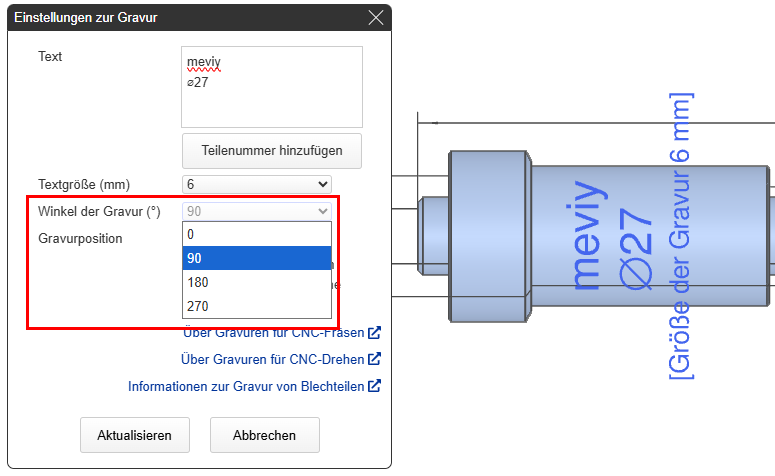Open Informationen zur Gravur von Blechteilen link

[x=247, y=385]
